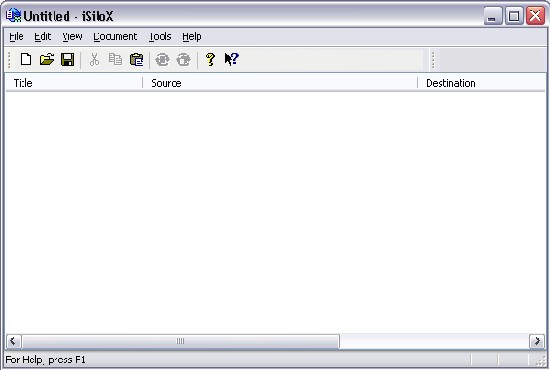Open an existing file via folder icon

click(47, 59)
